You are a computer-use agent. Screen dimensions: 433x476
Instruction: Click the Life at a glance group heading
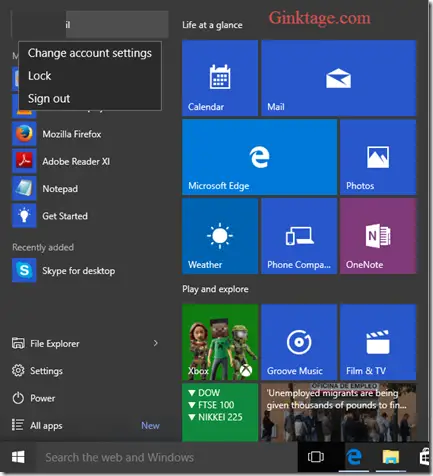click(212, 25)
